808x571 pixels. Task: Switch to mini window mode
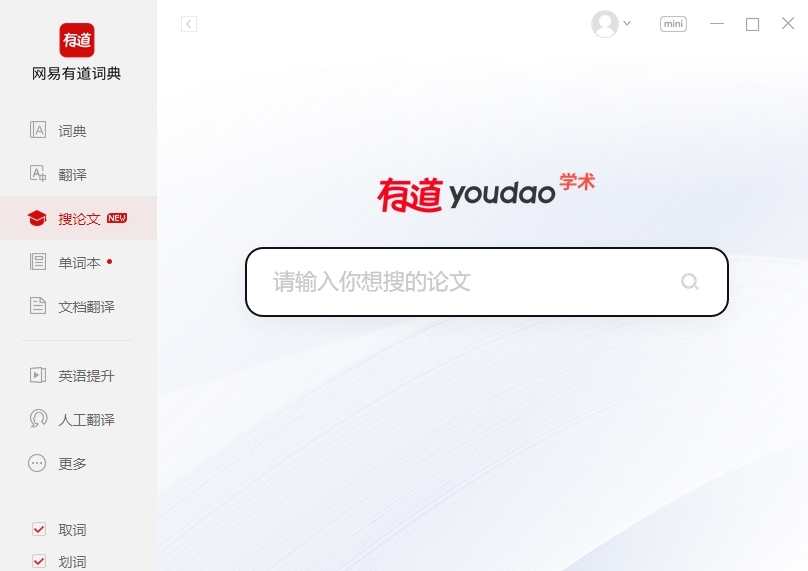point(674,24)
